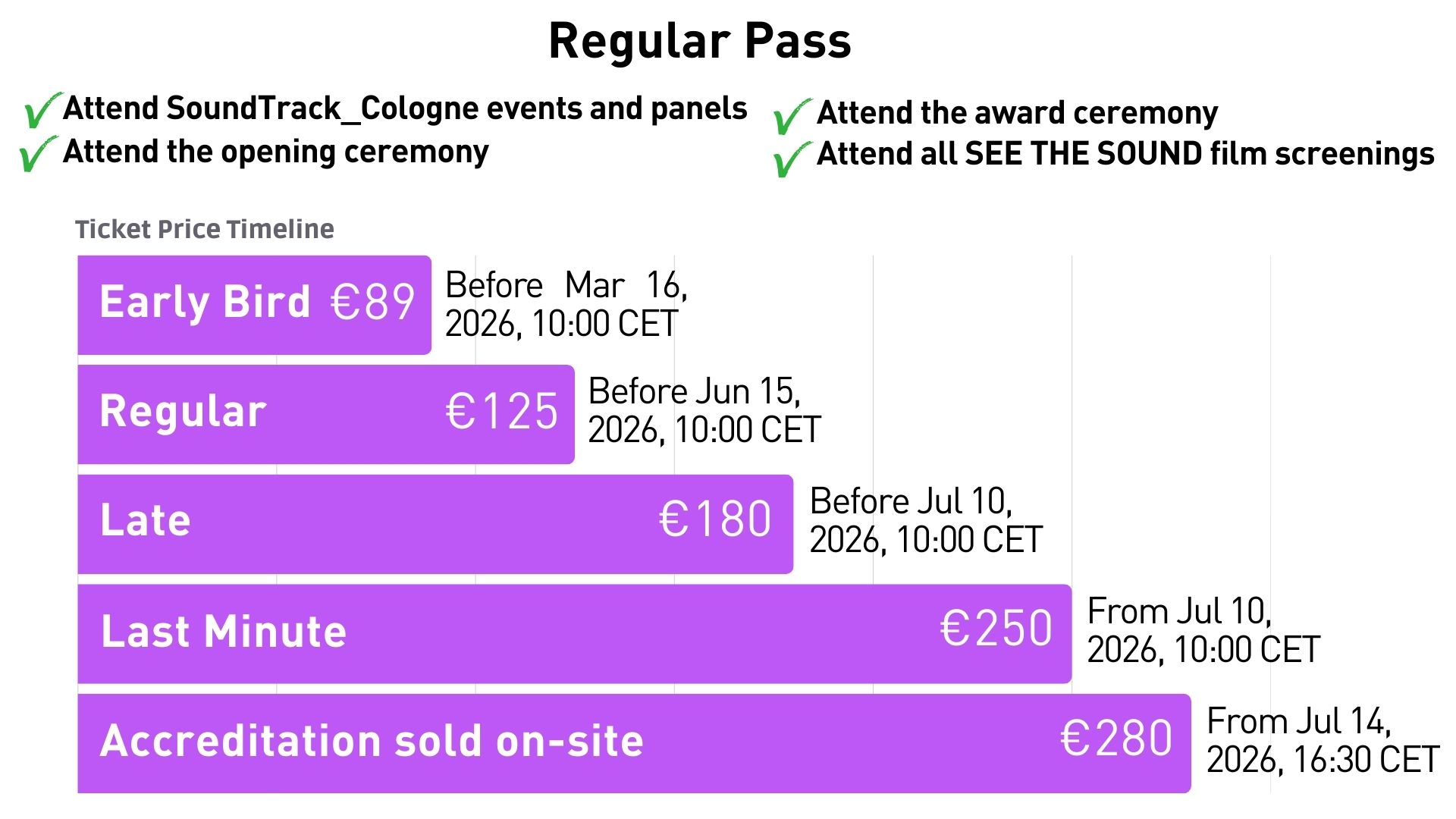Click the €250 price
This screenshot has width=1456, height=819.
996,629
